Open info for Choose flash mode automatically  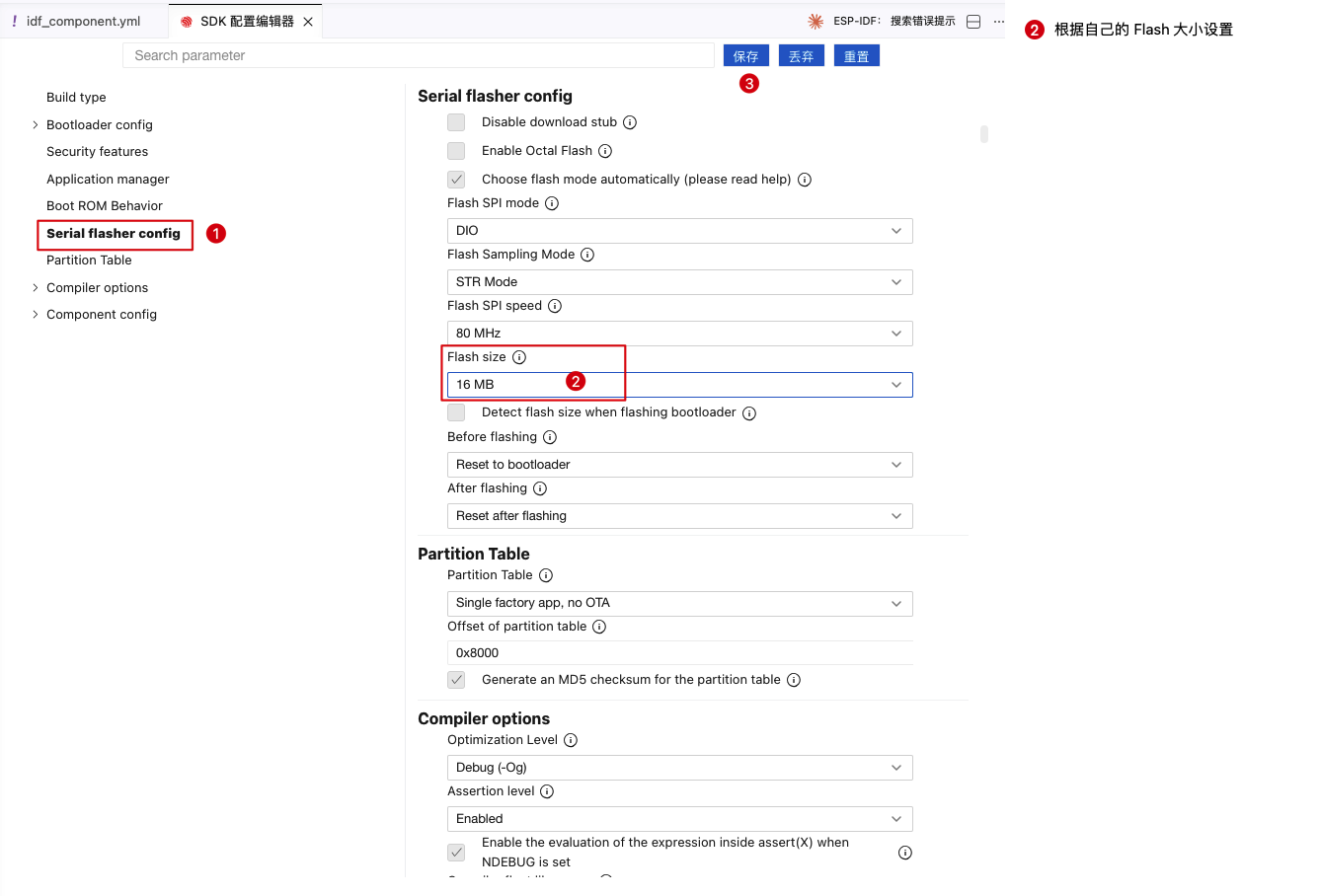tap(805, 180)
